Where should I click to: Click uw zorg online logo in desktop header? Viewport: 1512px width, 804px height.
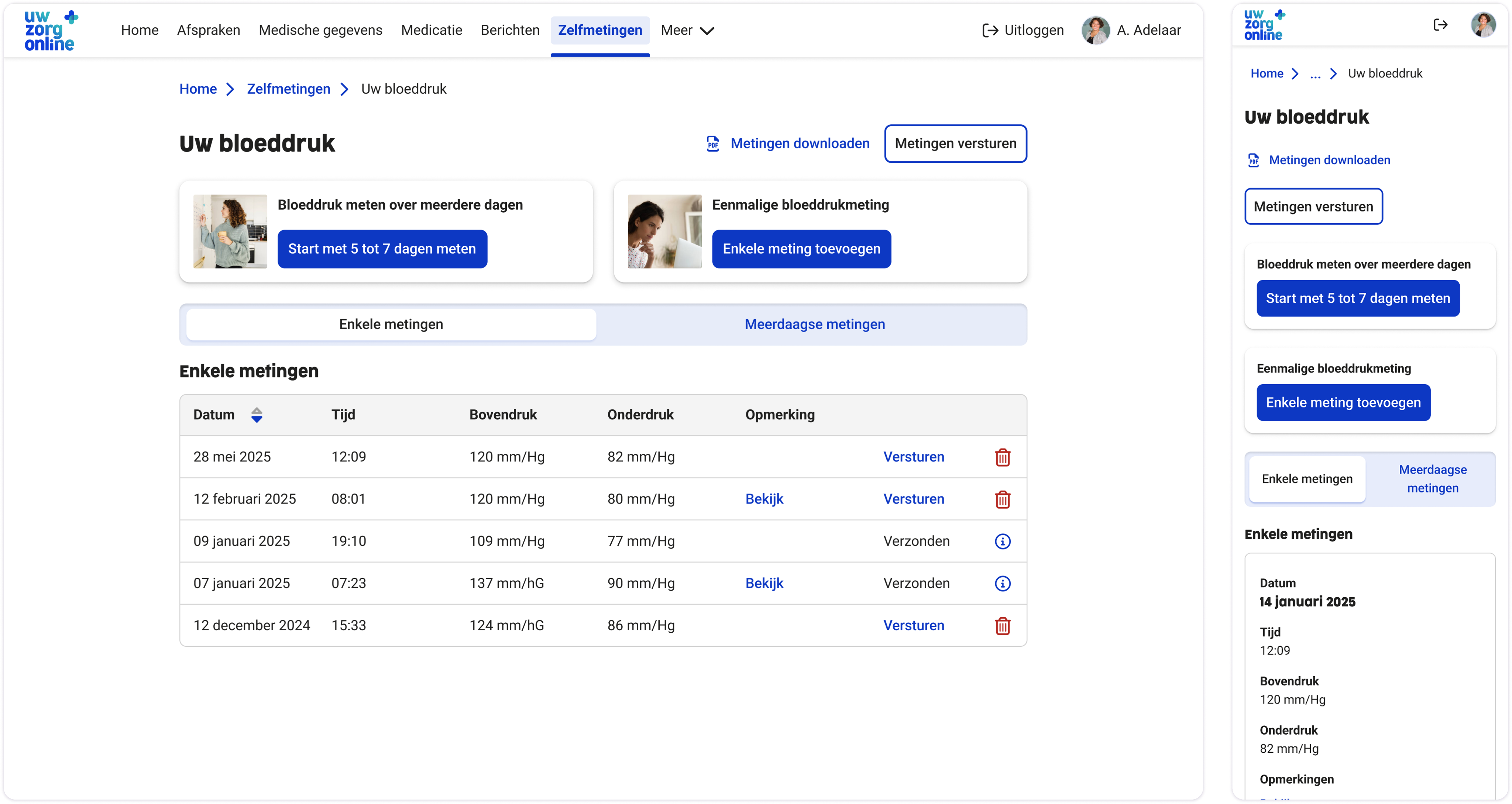pos(51,31)
